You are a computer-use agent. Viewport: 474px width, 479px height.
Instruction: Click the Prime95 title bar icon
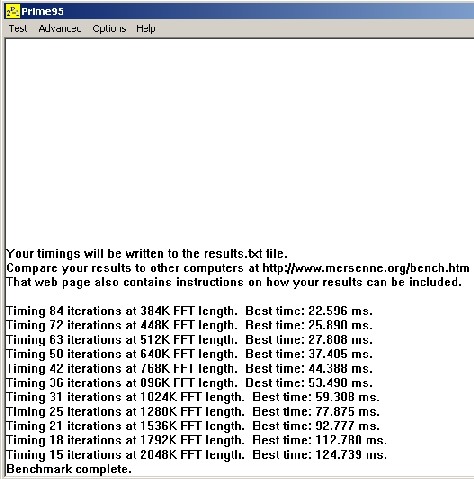(x=13, y=11)
